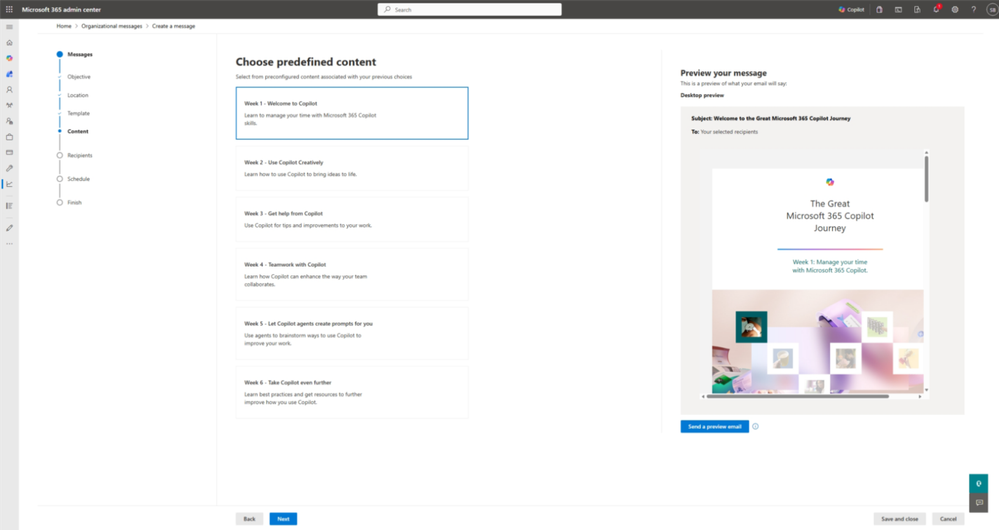Open notifications bell with red badge

tap(936, 10)
